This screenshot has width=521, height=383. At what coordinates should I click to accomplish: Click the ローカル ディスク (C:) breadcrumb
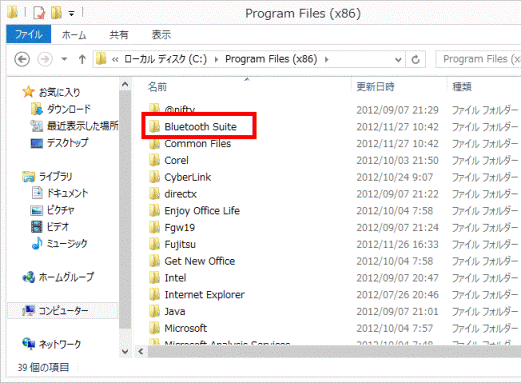(x=165, y=59)
